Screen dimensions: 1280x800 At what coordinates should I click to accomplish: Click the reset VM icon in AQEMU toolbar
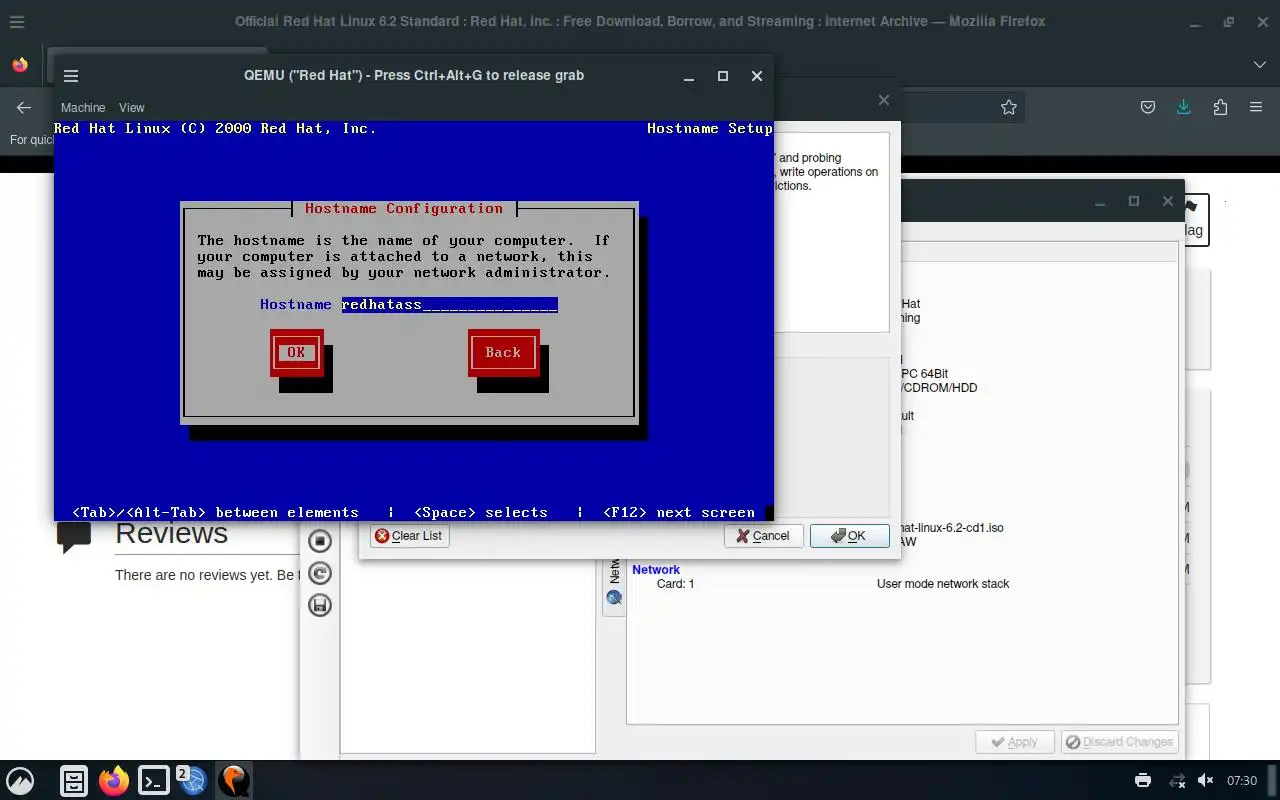click(x=320, y=573)
